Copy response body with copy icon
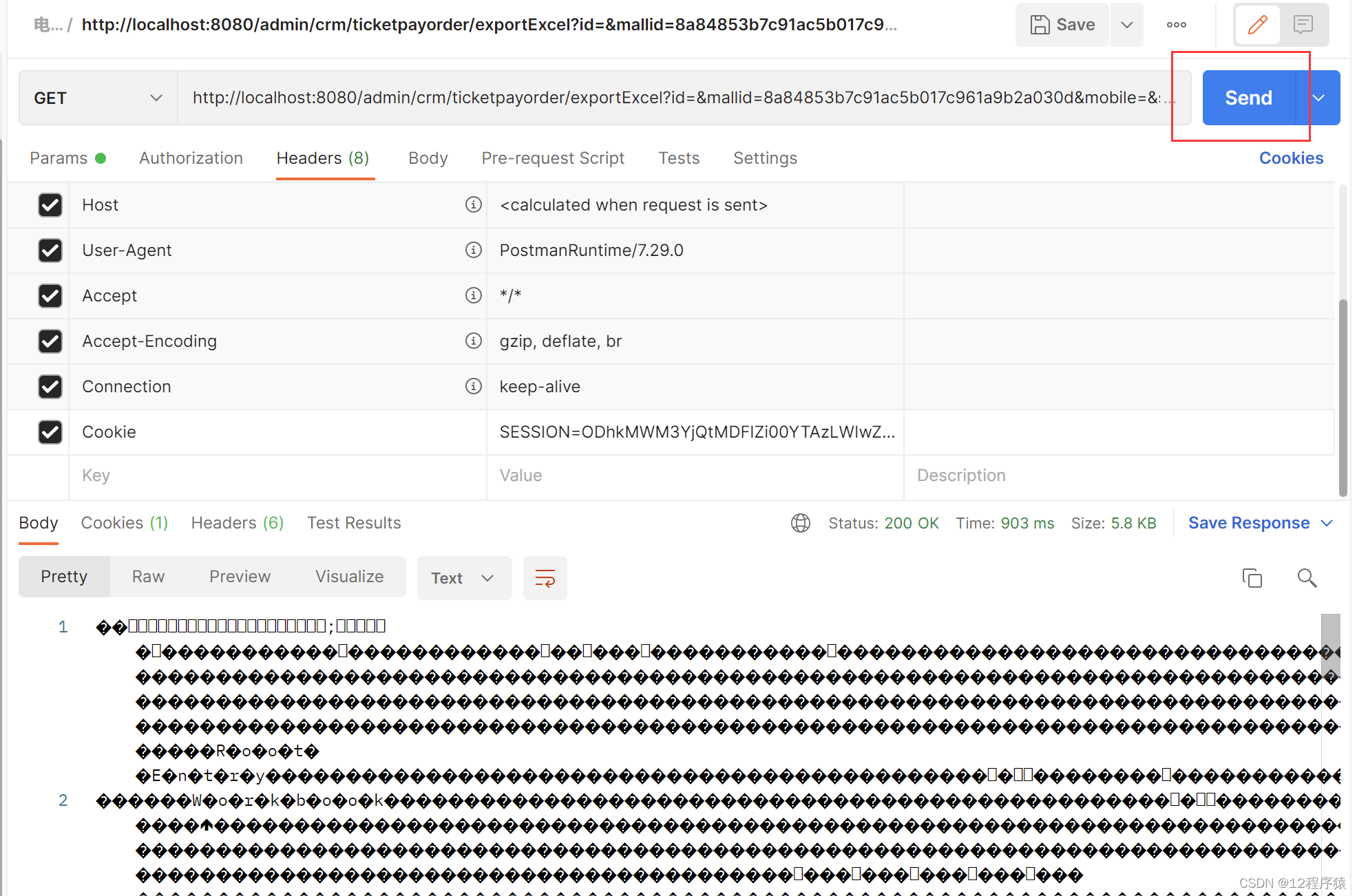The width and height of the screenshot is (1357, 896). pos(1252,578)
